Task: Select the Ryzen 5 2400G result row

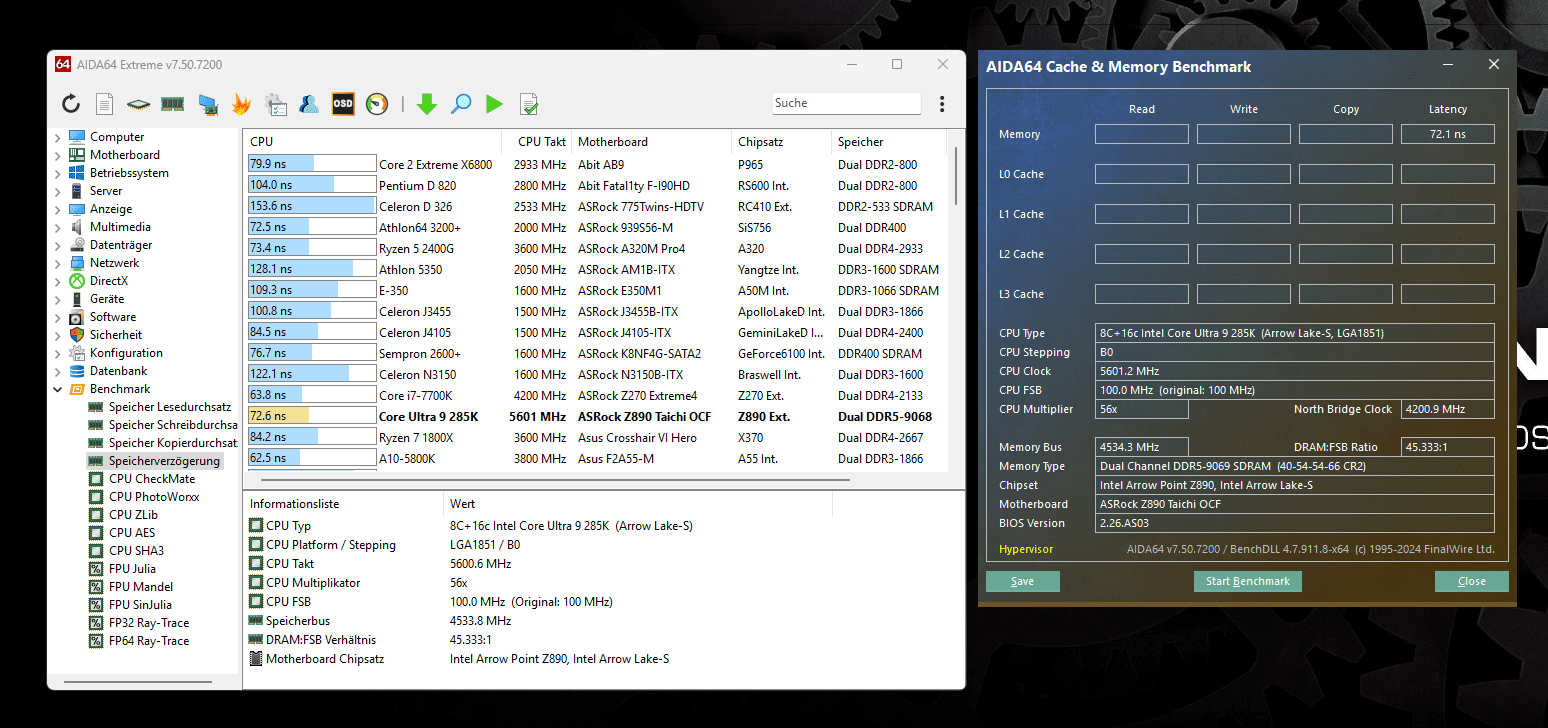Action: click(596, 248)
